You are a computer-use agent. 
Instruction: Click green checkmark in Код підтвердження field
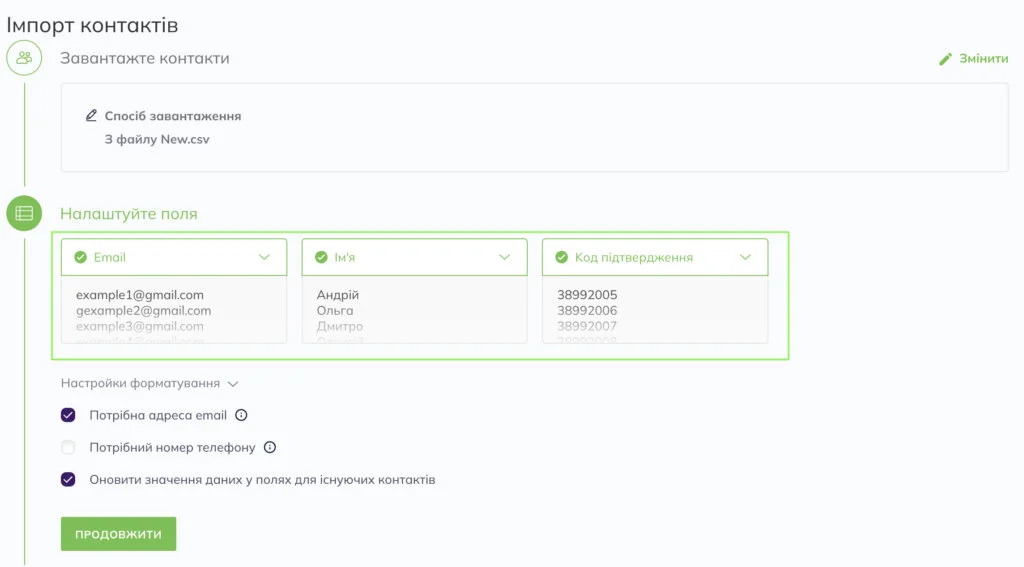562,257
